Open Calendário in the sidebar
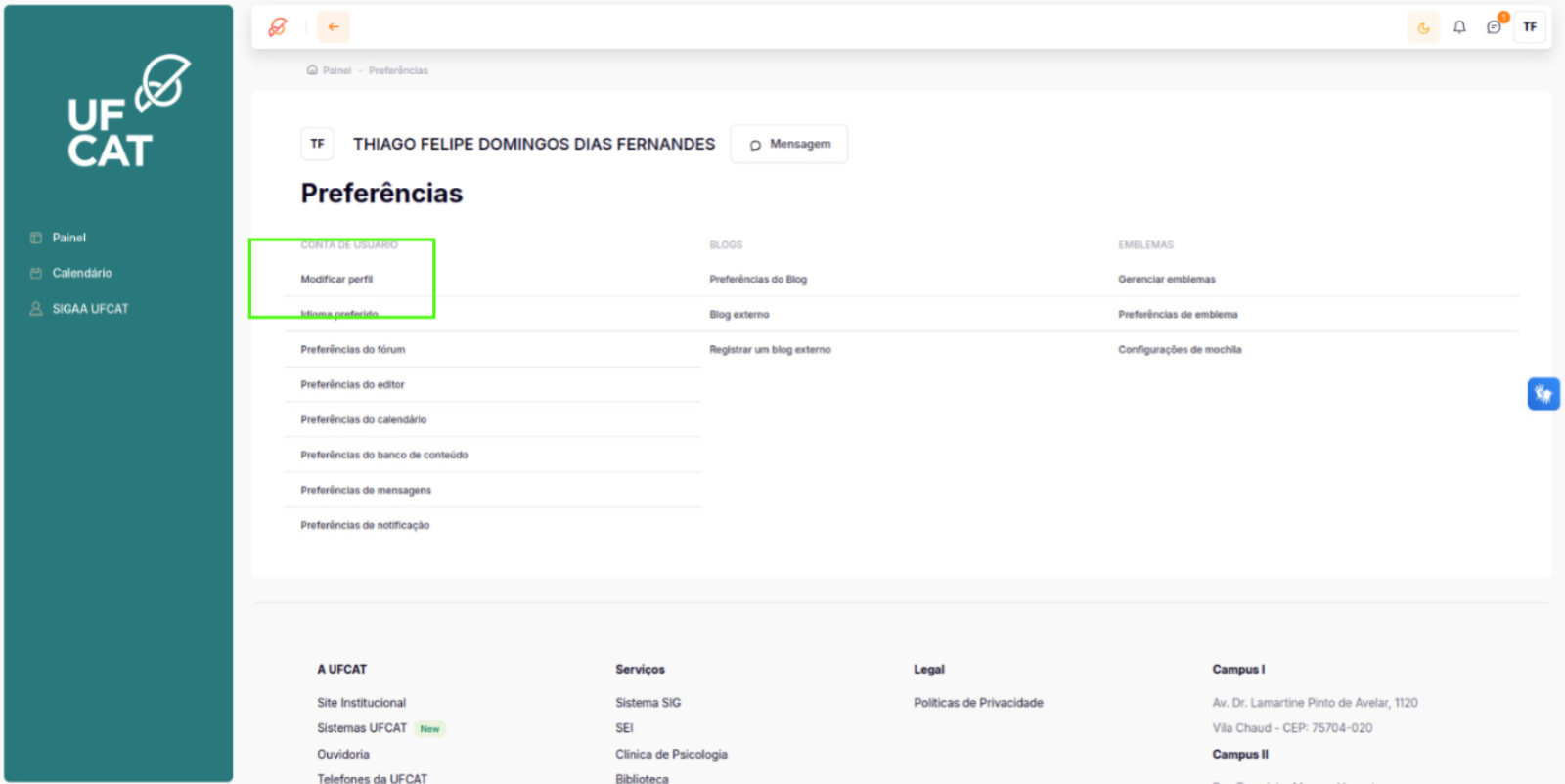 (x=82, y=273)
